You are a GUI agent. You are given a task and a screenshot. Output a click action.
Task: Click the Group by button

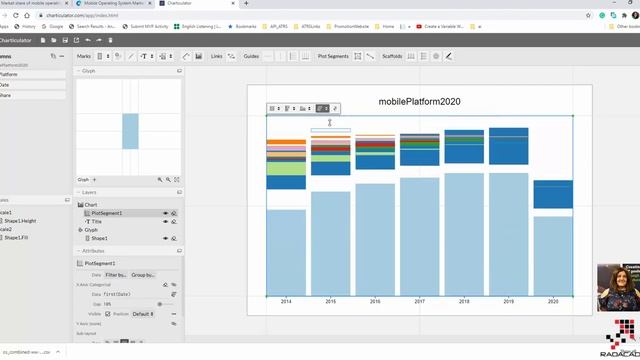tap(143, 275)
